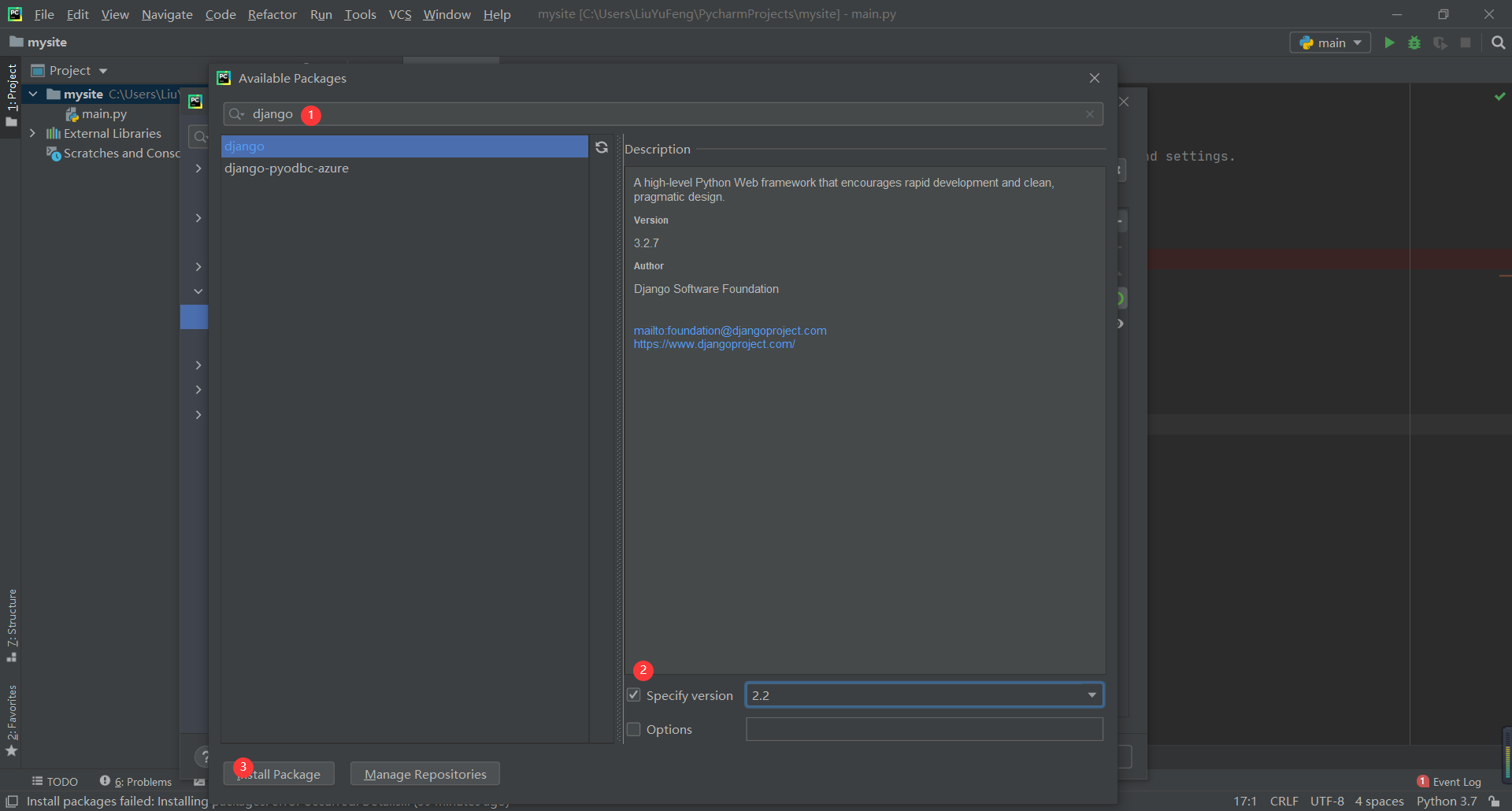This screenshot has height=811, width=1512.
Task: Toggle the Specify version checkbox
Action: tap(634, 695)
